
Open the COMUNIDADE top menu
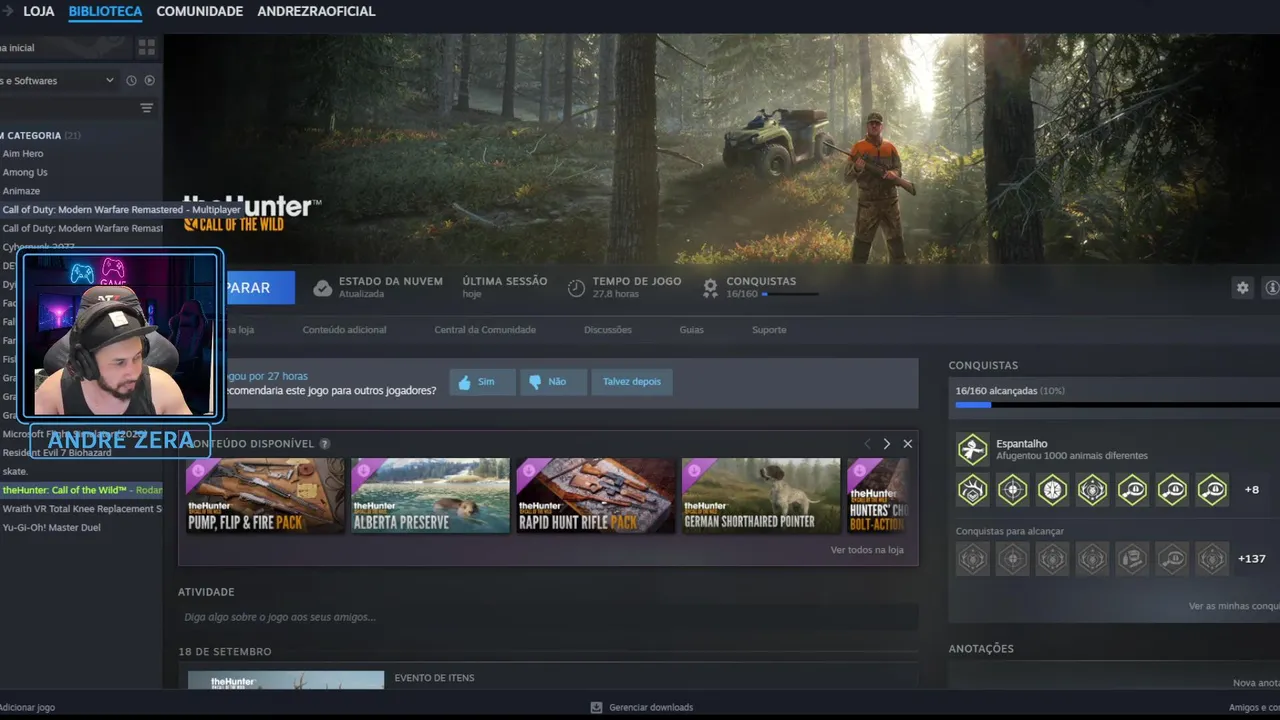(200, 11)
